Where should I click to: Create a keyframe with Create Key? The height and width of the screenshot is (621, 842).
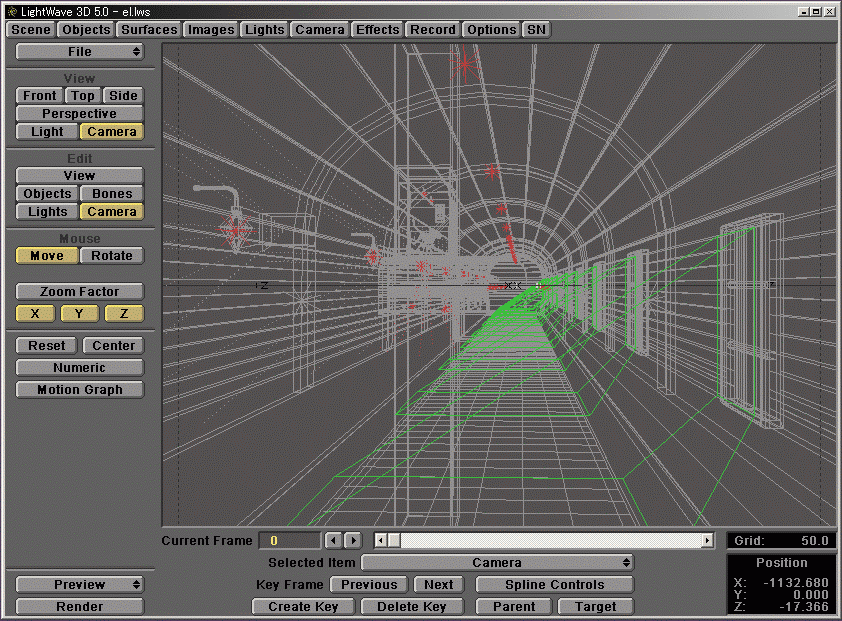[x=304, y=606]
